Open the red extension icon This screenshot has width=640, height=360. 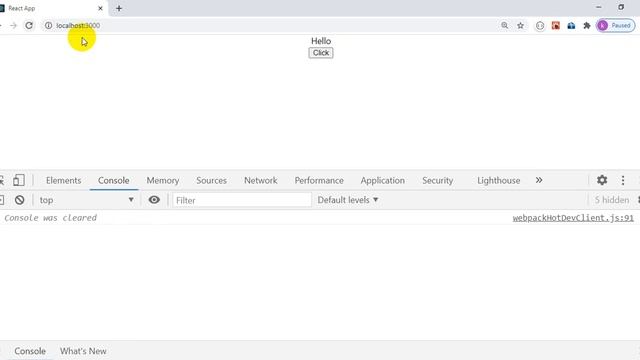(x=556, y=25)
